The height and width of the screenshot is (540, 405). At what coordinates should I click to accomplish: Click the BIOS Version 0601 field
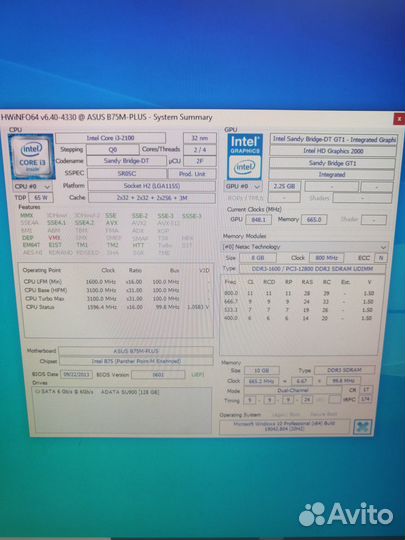(158, 374)
